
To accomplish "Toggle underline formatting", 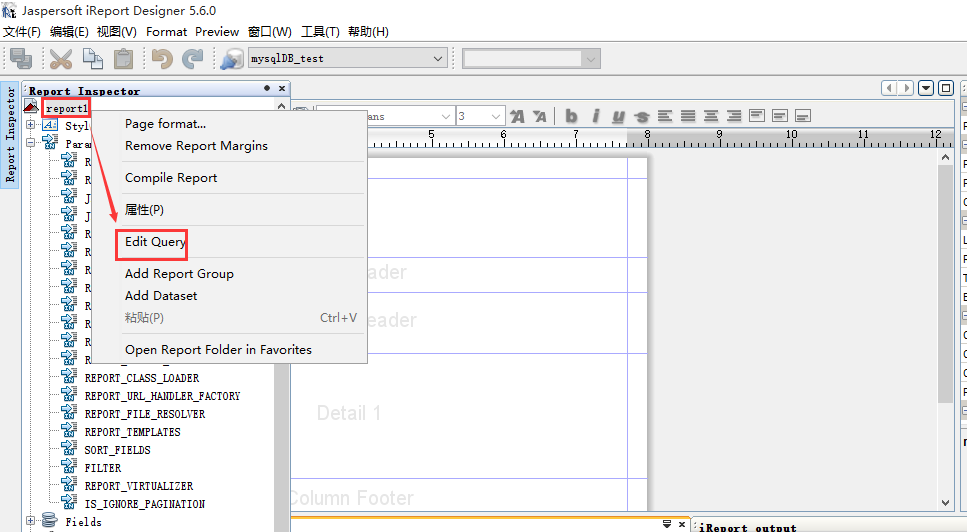I will (618, 116).
